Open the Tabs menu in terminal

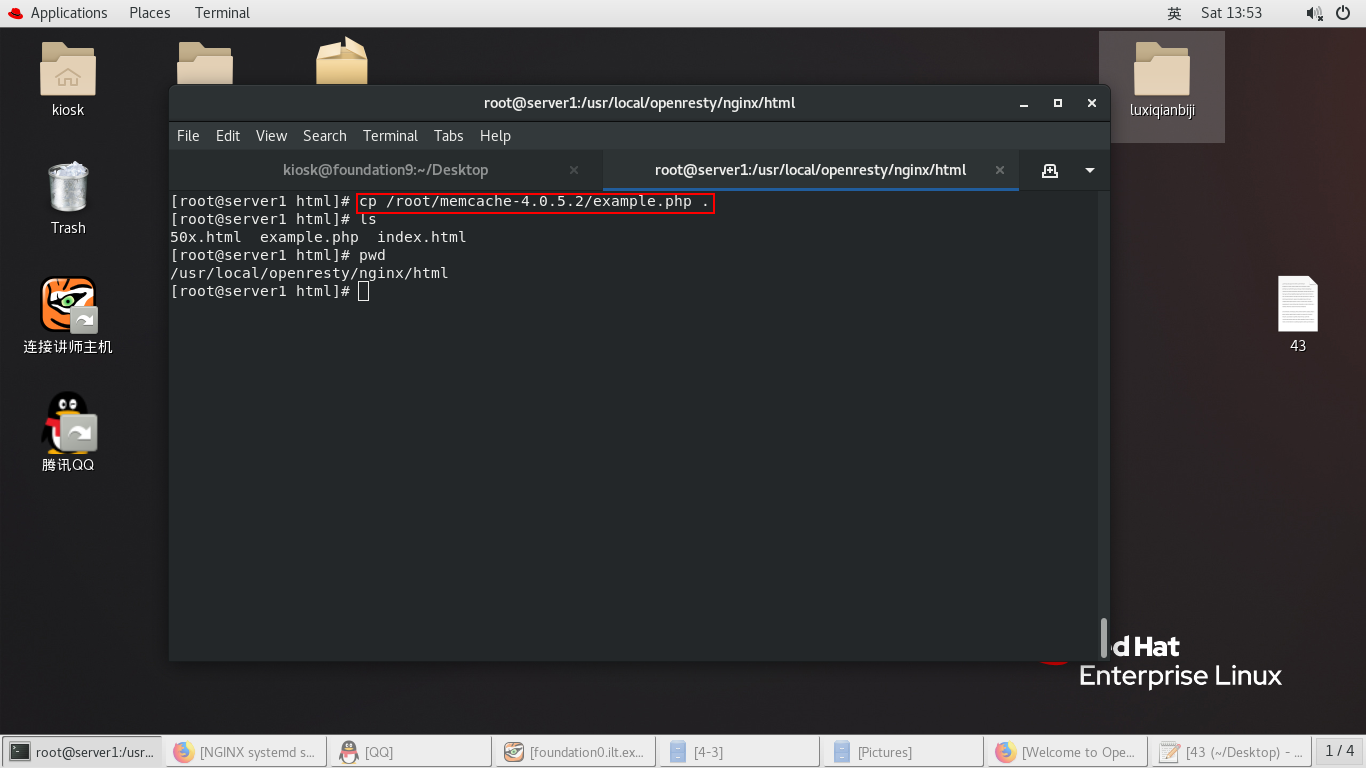tap(449, 136)
